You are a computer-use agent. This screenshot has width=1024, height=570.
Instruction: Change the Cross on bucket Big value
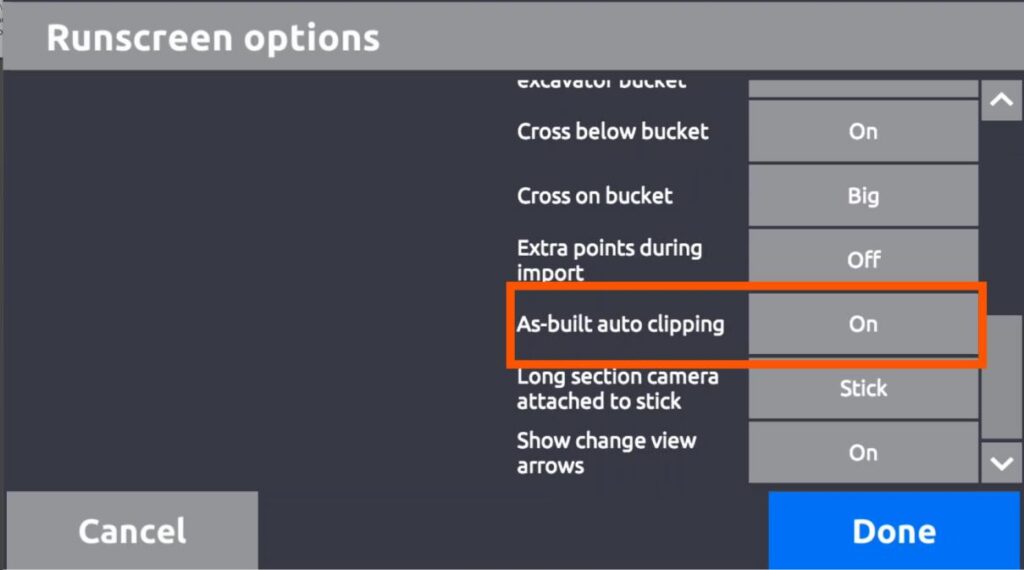click(x=863, y=195)
